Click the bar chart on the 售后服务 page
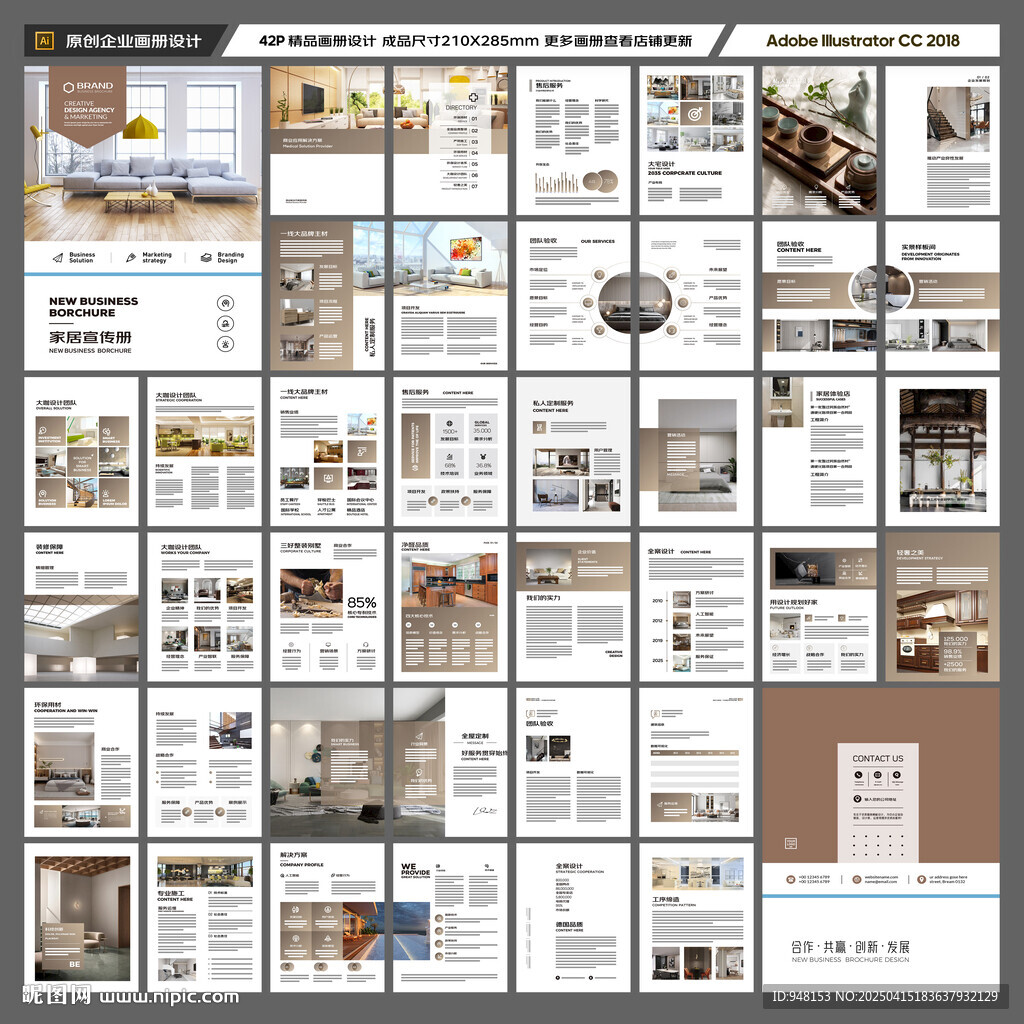This screenshot has width=1024, height=1024. click(x=557, y=182)
